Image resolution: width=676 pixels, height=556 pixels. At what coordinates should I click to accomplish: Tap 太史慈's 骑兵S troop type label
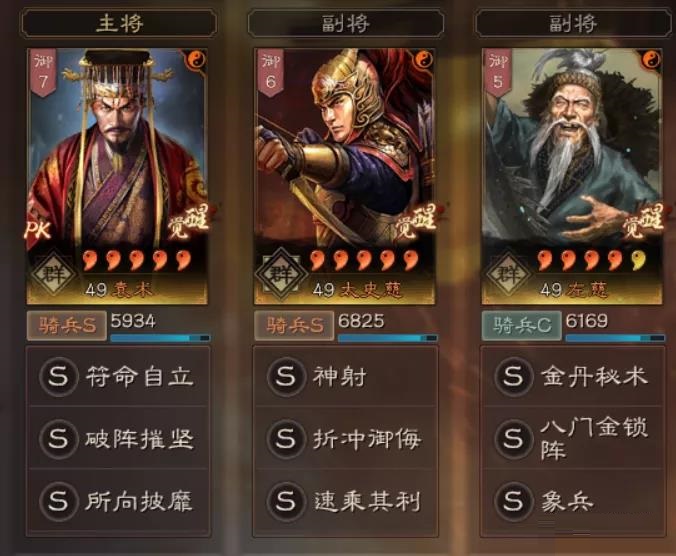pos(294,325)
